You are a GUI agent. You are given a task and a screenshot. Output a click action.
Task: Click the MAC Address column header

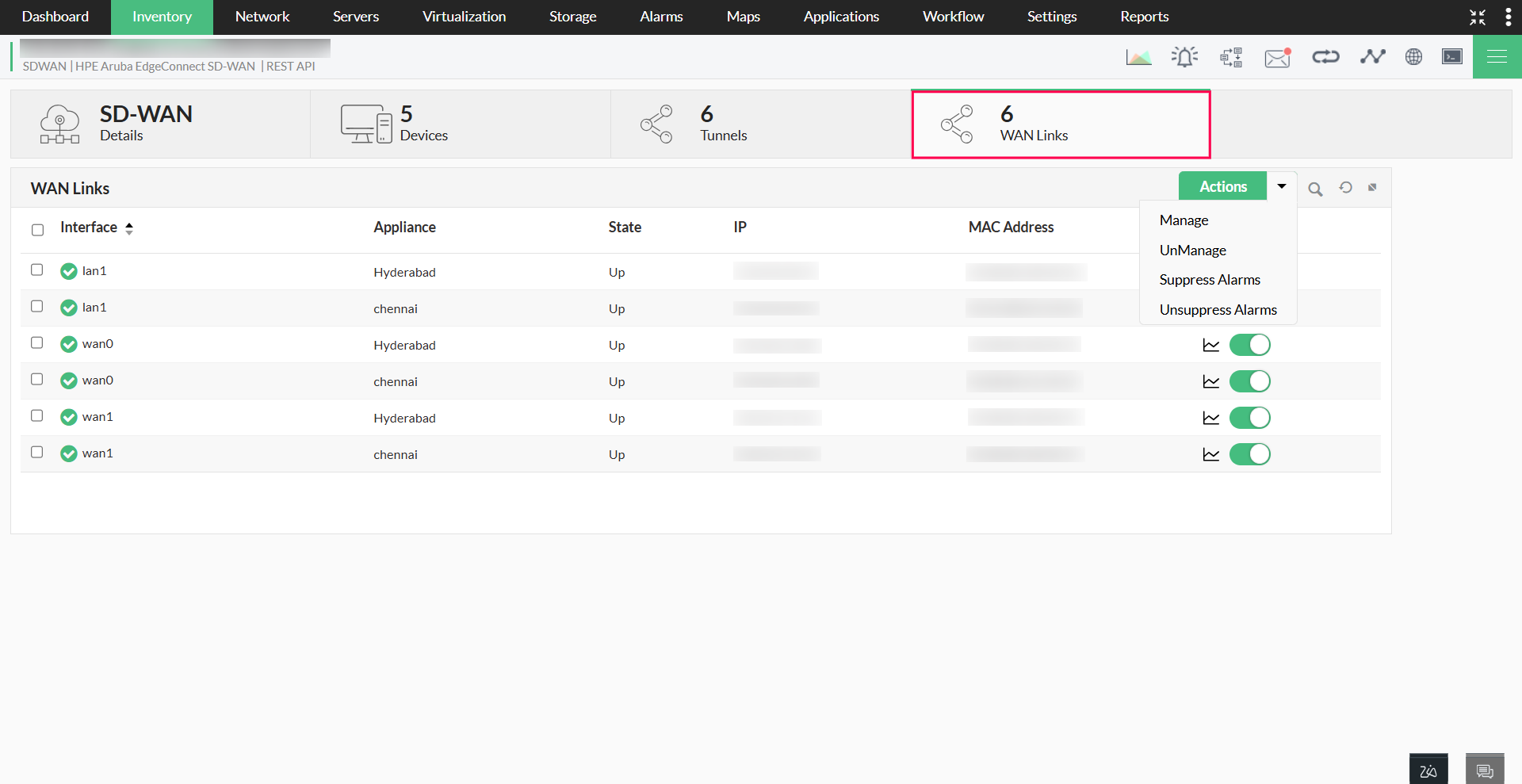pos(1011,228)
